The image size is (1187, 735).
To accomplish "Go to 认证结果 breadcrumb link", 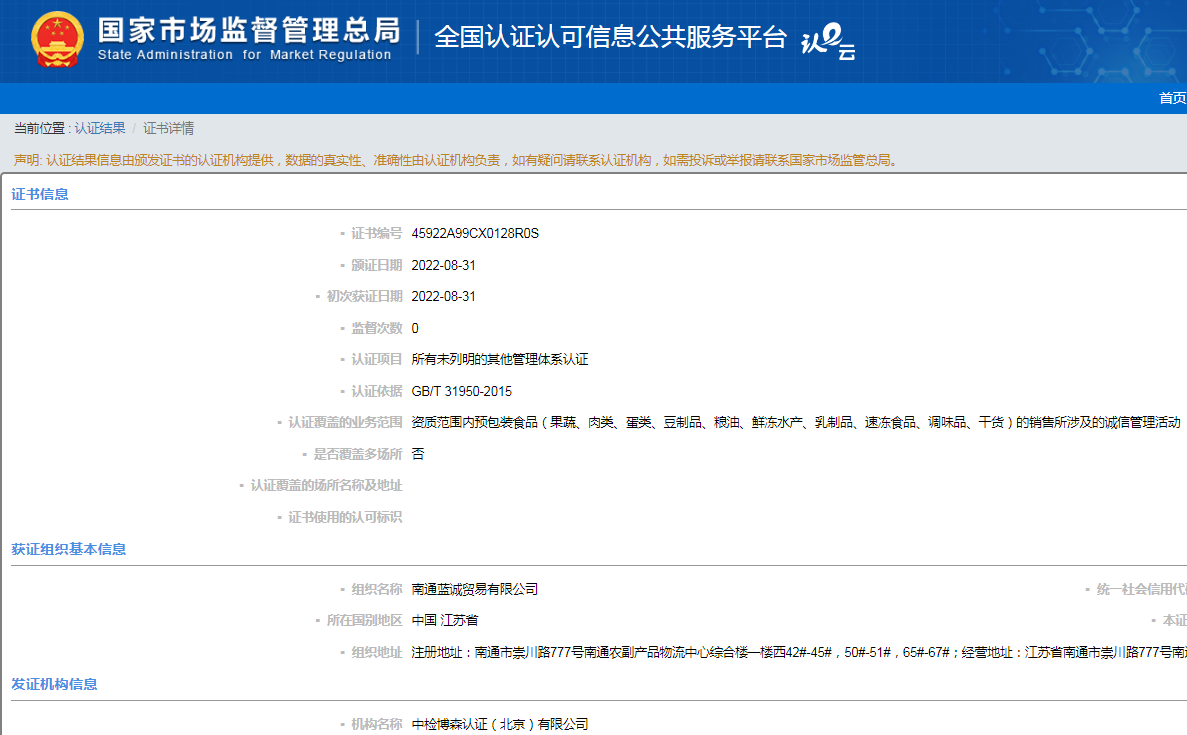I will (x=100, y=128).
